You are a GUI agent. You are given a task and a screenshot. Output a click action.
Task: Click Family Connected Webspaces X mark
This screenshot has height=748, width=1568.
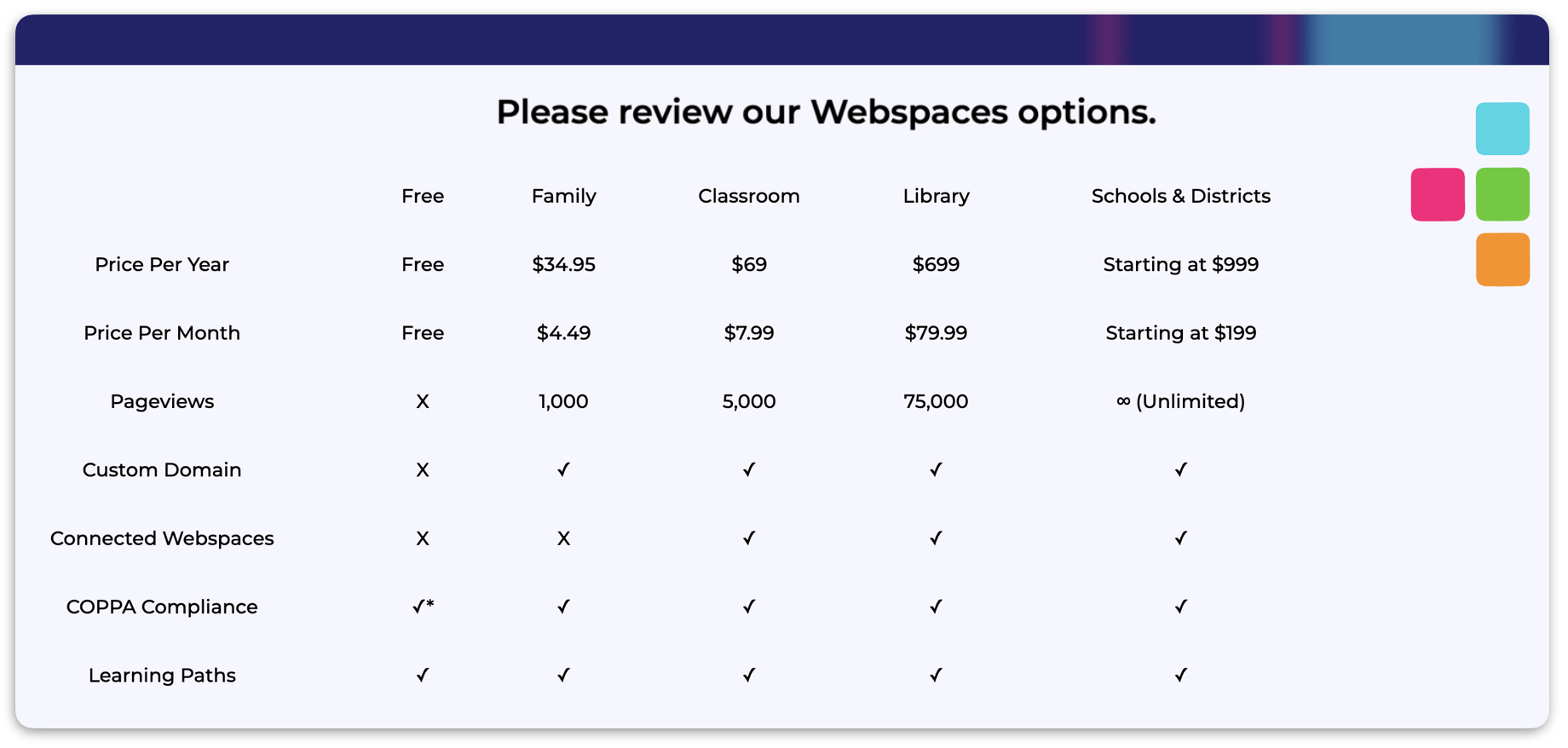(563, 538)
